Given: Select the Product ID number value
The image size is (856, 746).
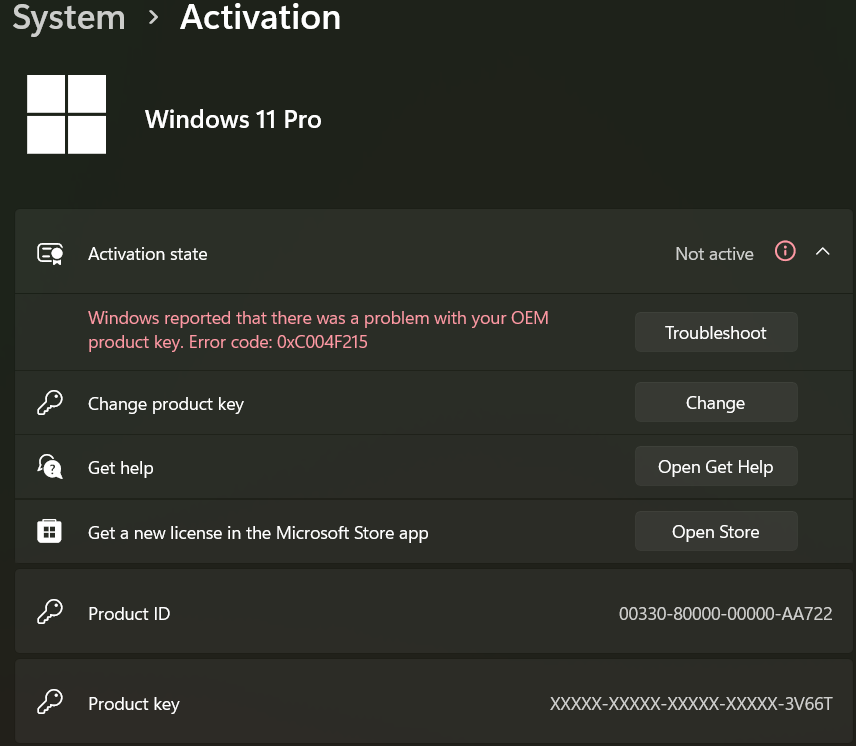Looking at the screenshot, I should [x=725, y=614].
